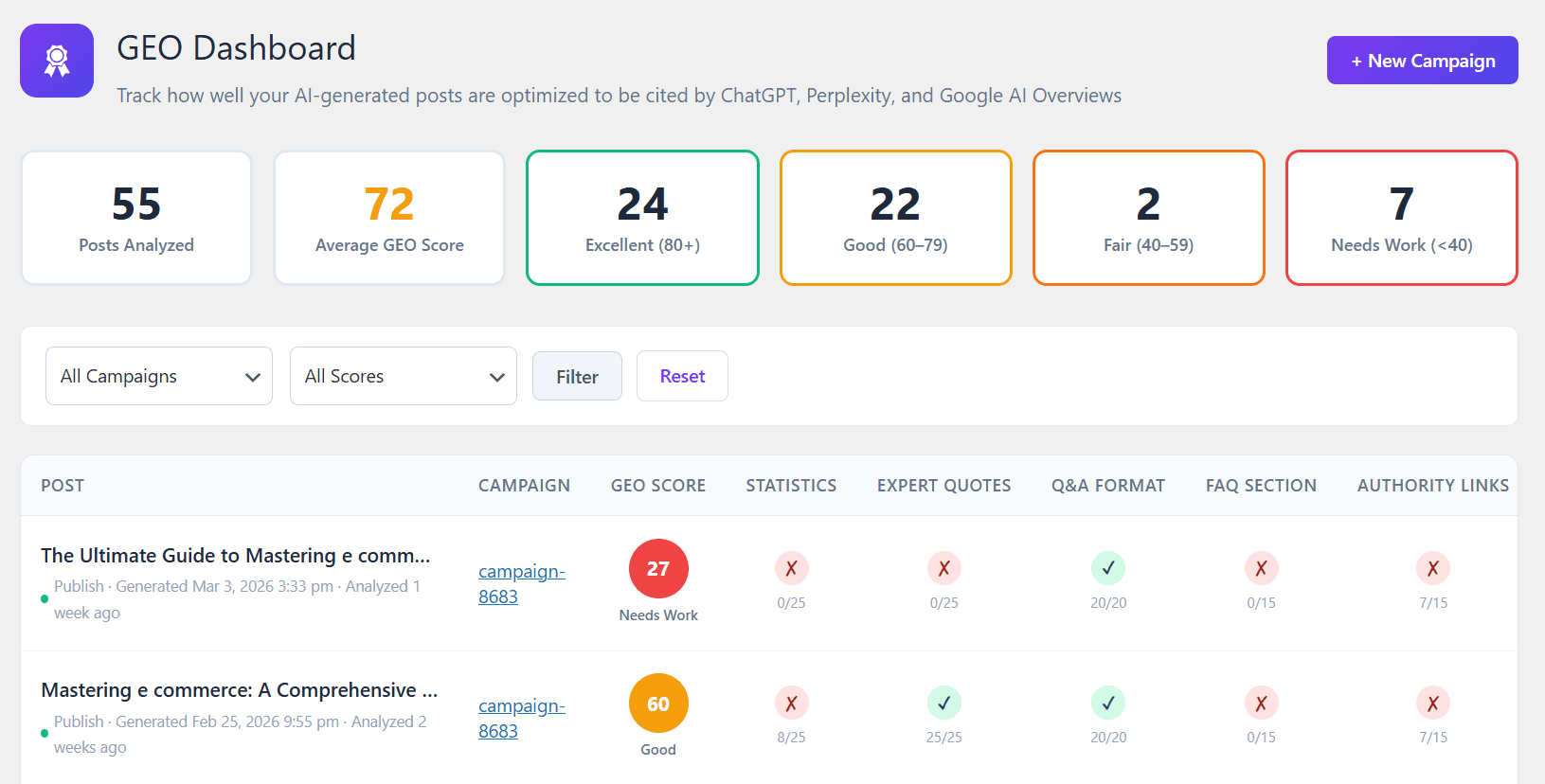
Task: Open the All Campaigns dropdown
Action: point(159,376)
